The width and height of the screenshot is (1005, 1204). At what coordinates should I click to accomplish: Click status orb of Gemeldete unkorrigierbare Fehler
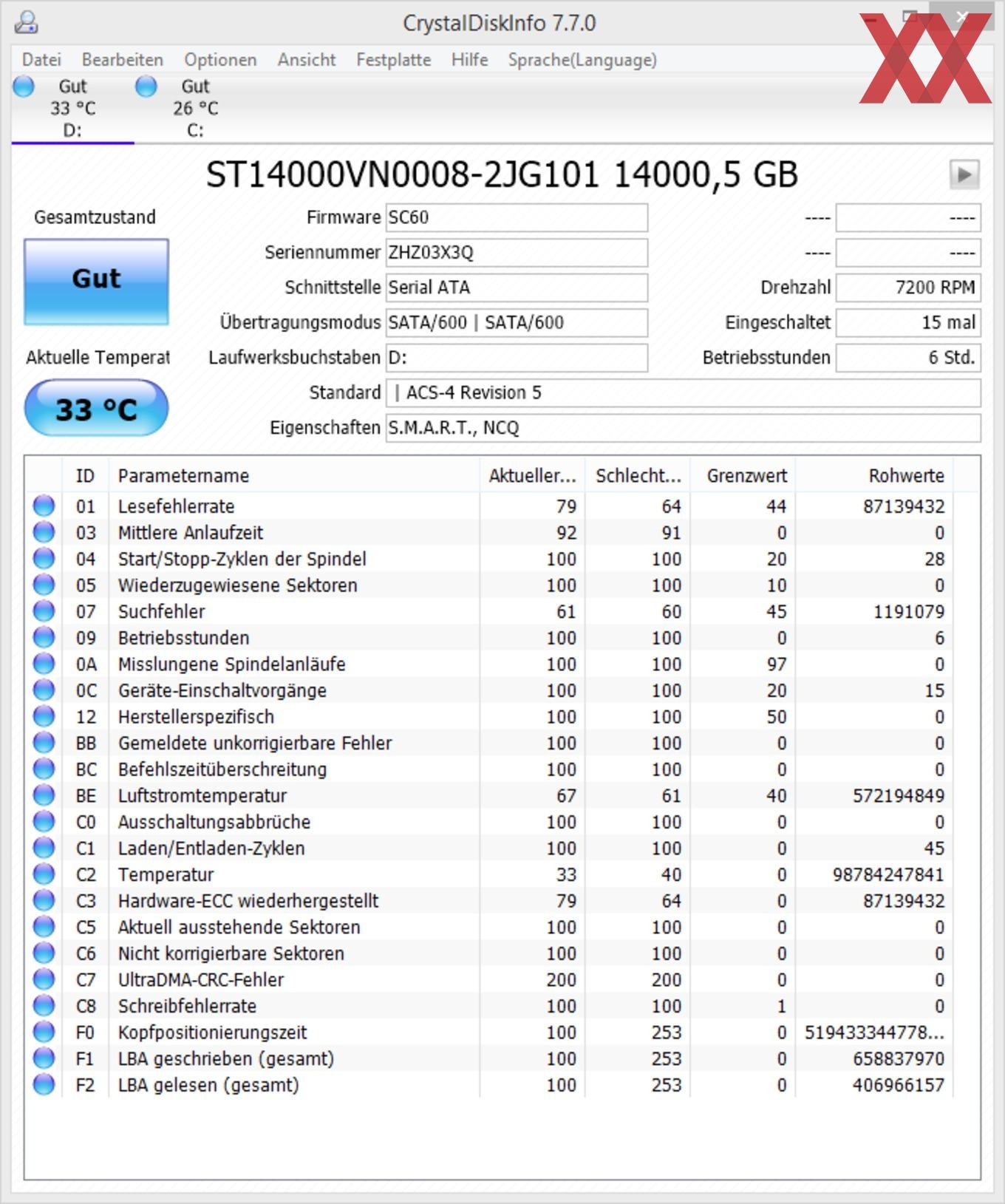(x=44, y=742)
